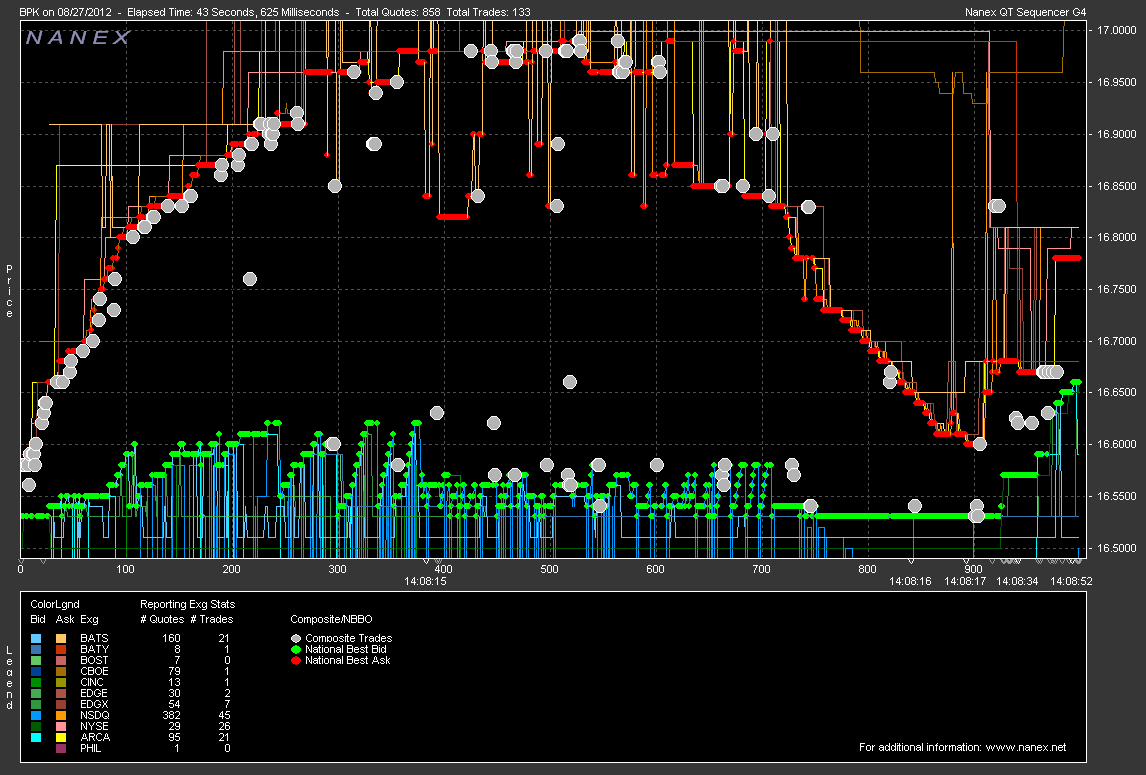Viewport: 1146px width, 775px height.
Task: Click the '# Quotes' column header
Action: coord(162,619)
